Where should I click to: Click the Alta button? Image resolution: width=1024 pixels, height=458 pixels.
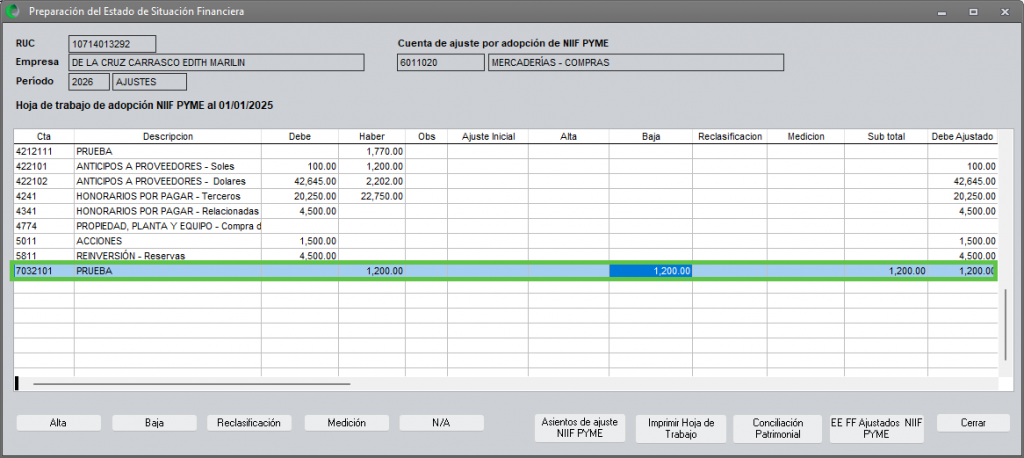pos(59,423)
